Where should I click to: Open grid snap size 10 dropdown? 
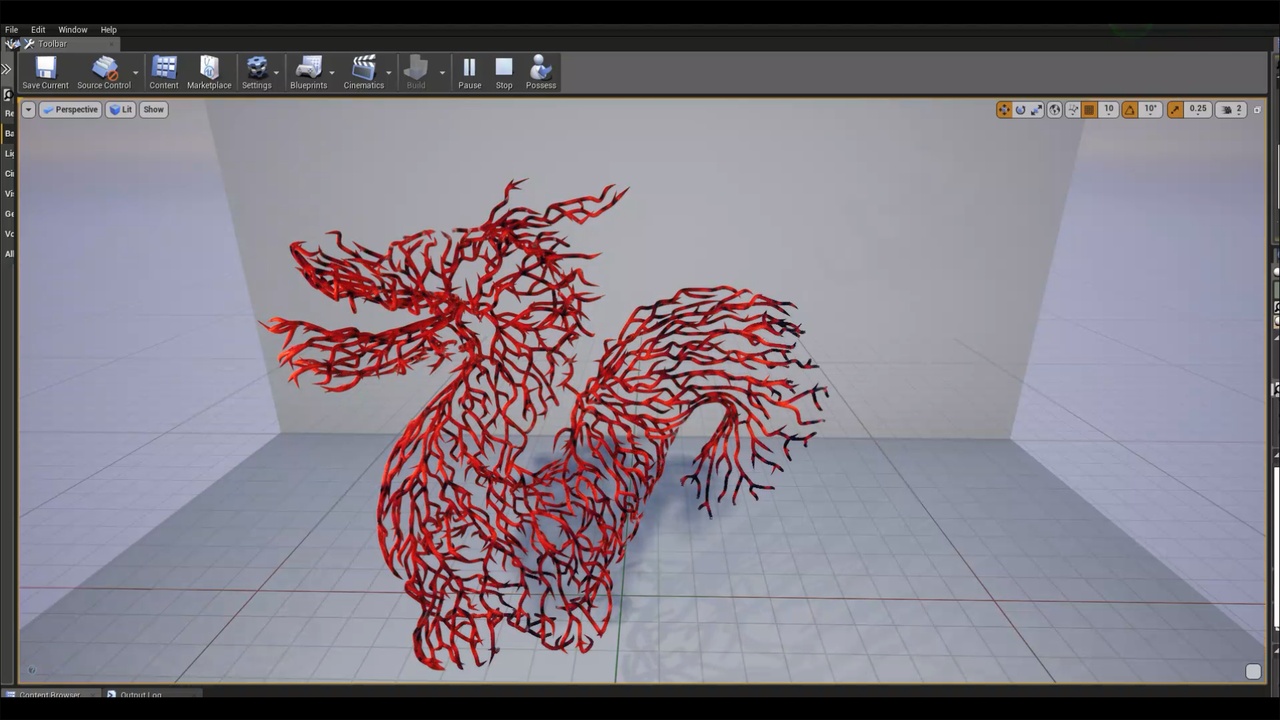click(1108, 110)
